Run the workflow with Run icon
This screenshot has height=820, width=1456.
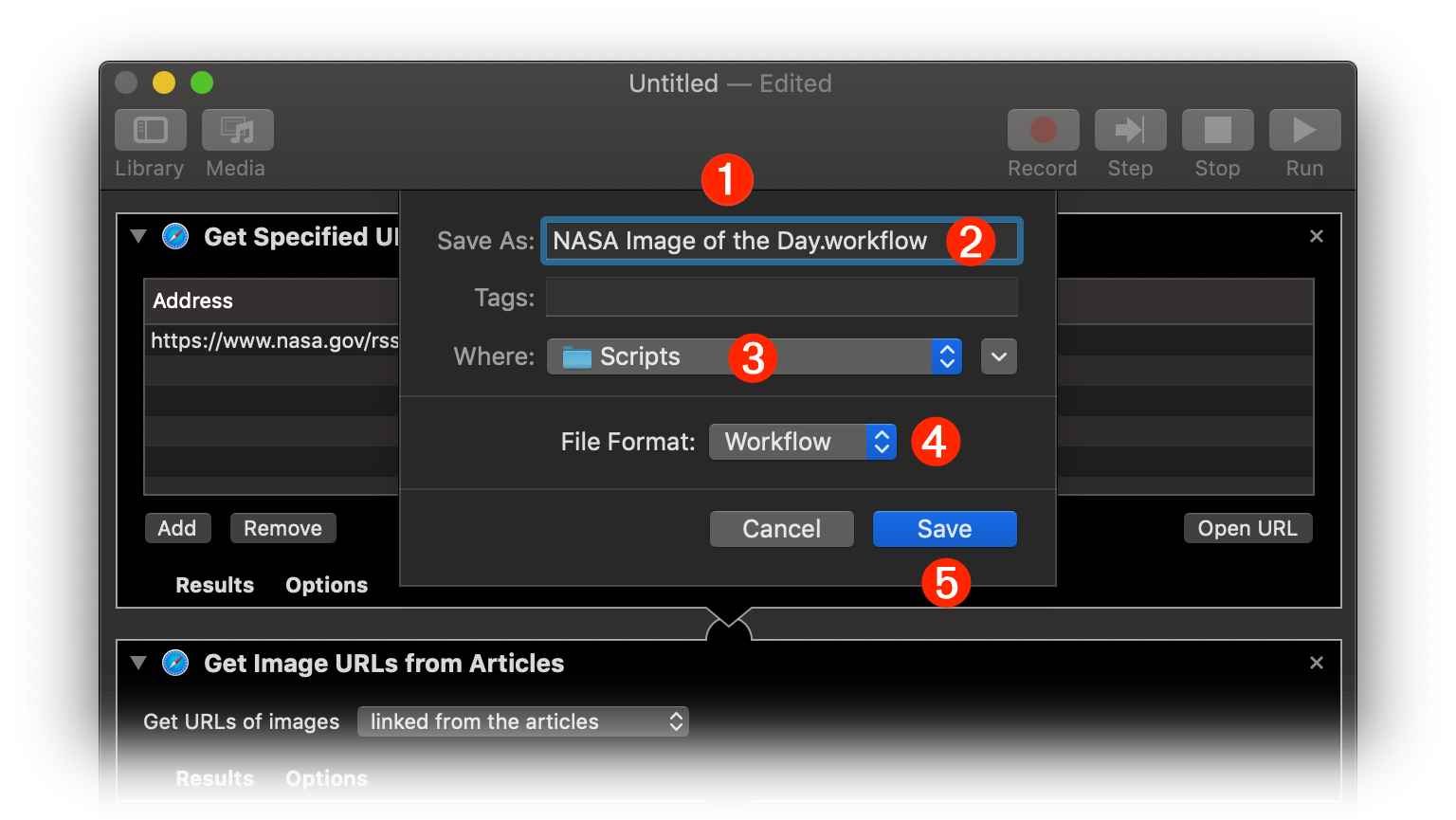click(1304, 130)
